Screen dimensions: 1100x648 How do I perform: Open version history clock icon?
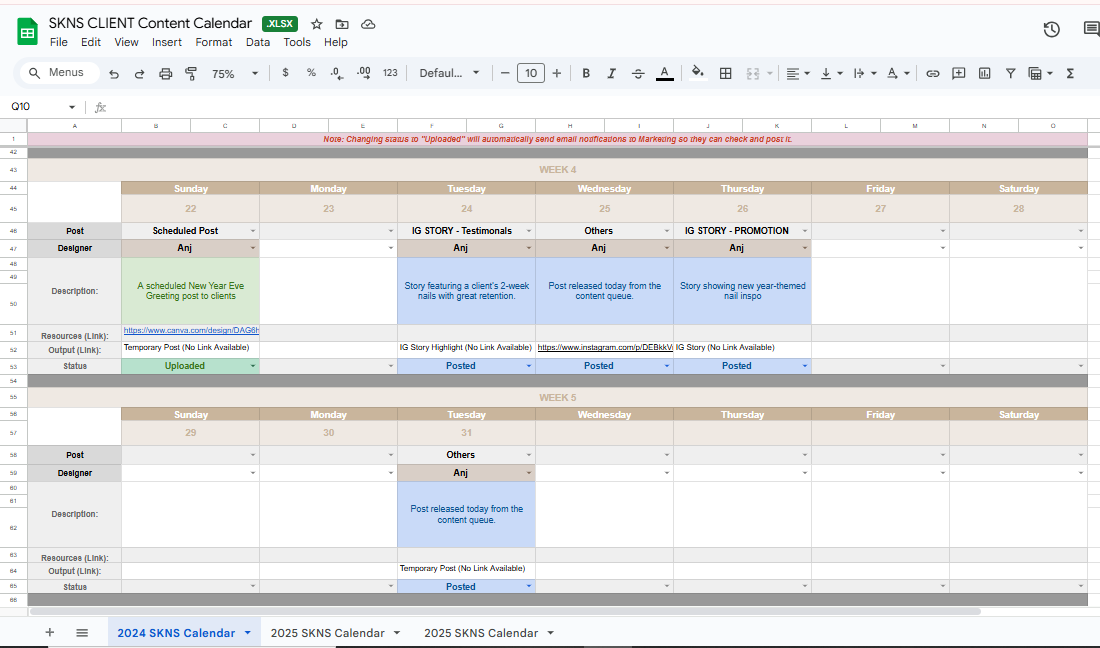click(x=1051, y=30)
